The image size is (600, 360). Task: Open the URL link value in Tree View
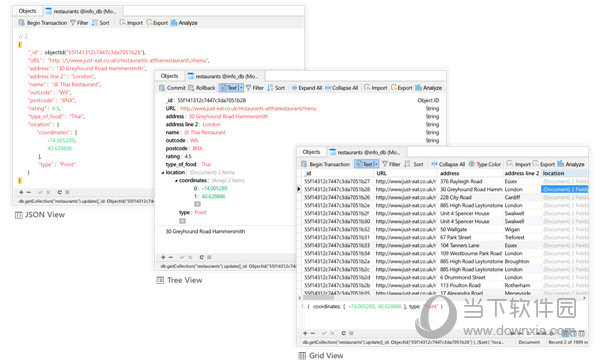tap(248, 109)
